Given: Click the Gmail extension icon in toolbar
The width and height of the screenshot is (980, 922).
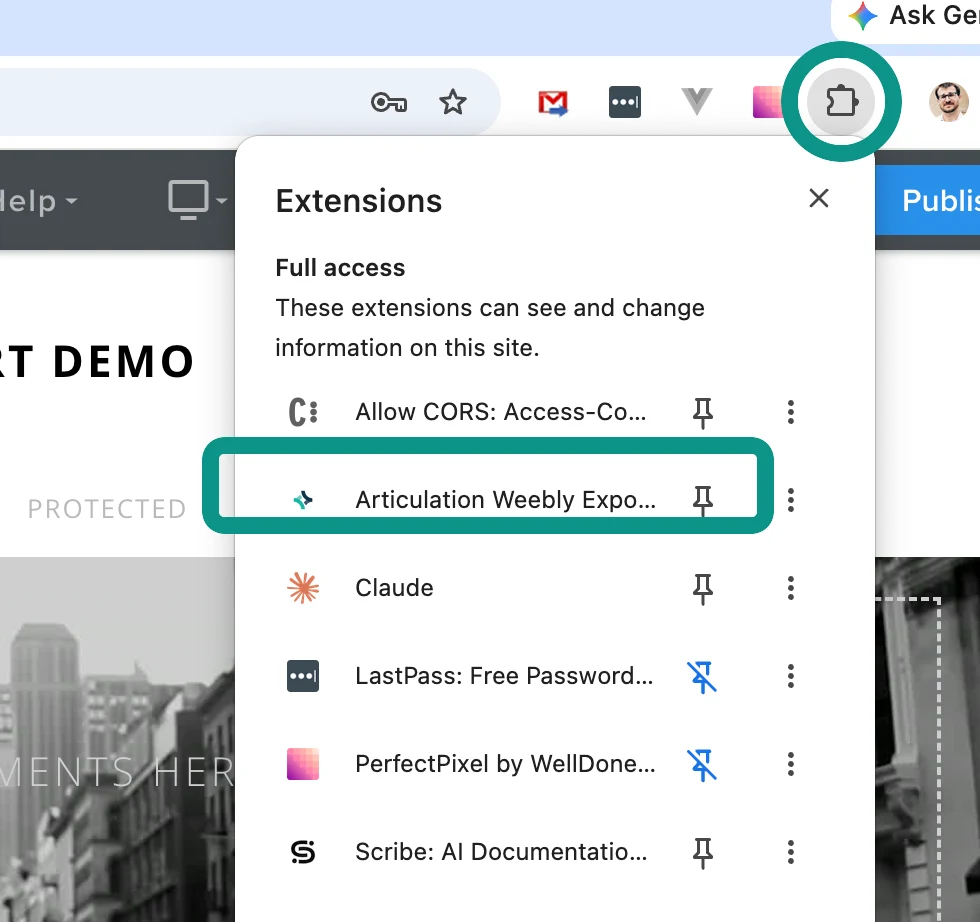Looking at the screenshot, I should tap(553, 103).
